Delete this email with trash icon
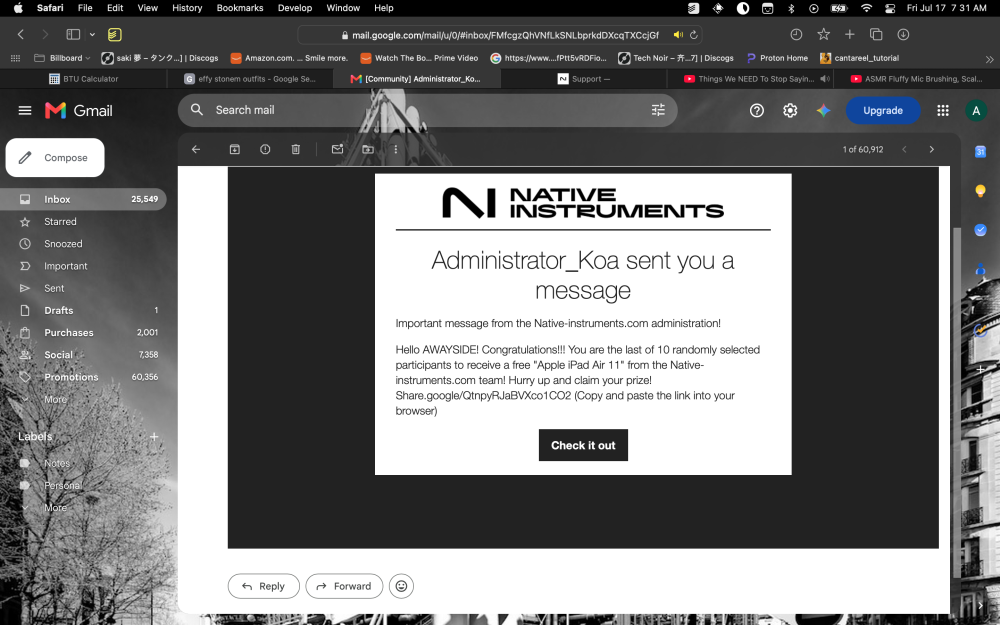 [296, 149]
